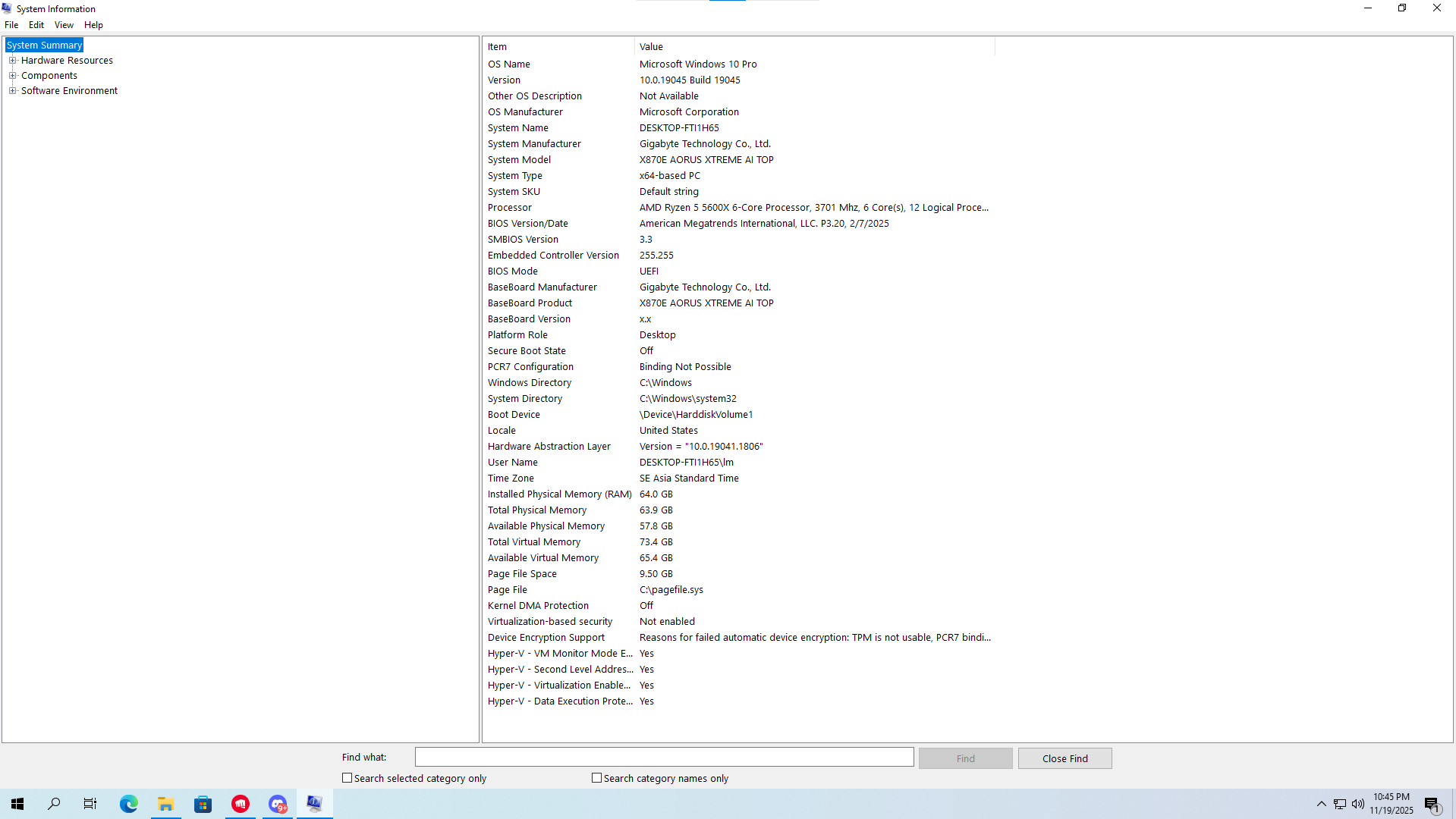Expand the Hardware Resources node
The image size is (1456, 819).
12,61
